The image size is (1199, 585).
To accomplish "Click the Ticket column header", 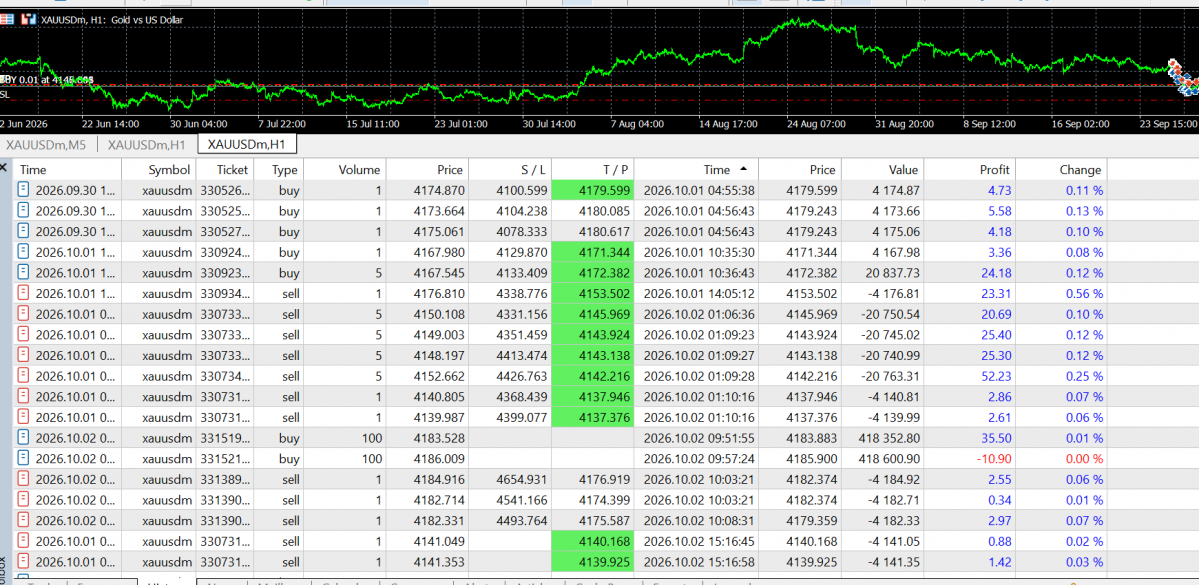I will tap(225, 170).
